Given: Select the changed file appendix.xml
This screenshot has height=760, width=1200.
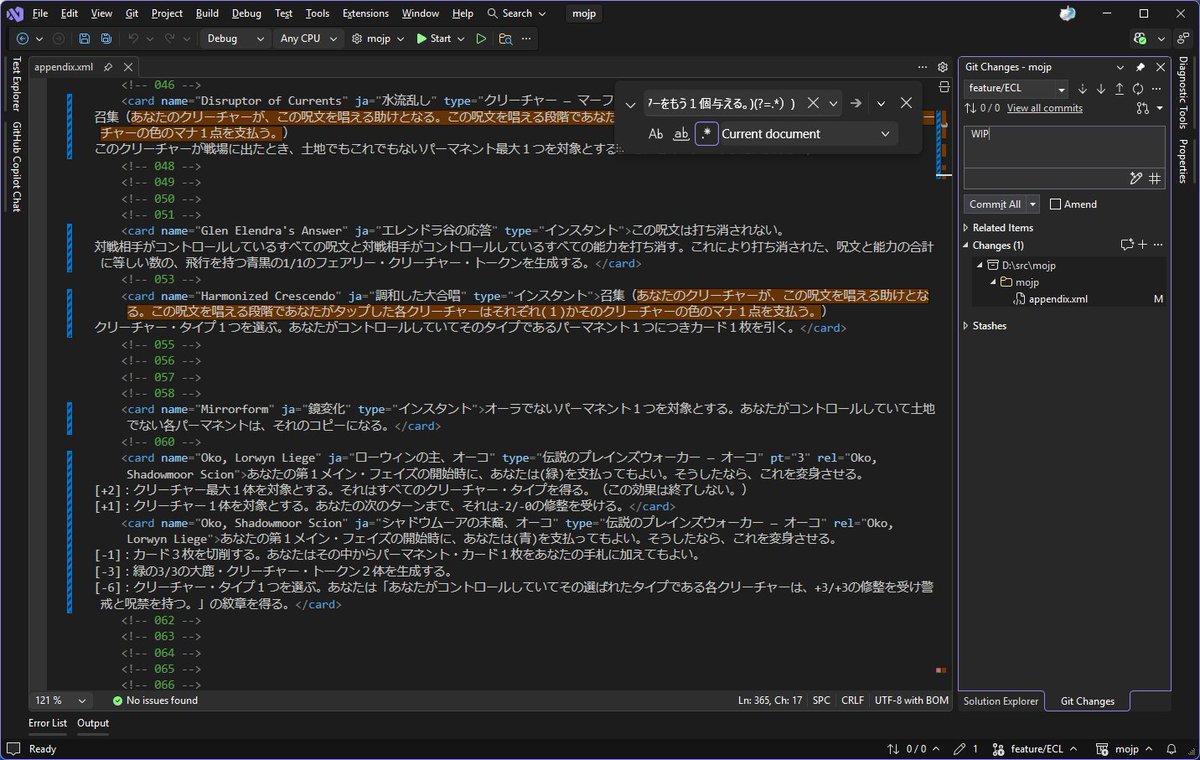Looking at the screenshot, I should (1057, 299).
